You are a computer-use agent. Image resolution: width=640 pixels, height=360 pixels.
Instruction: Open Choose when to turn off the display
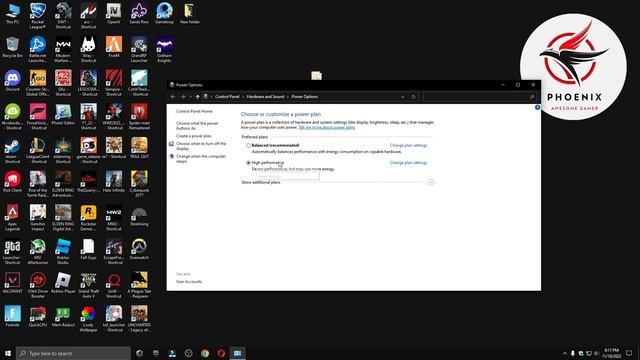coord(201,146)
